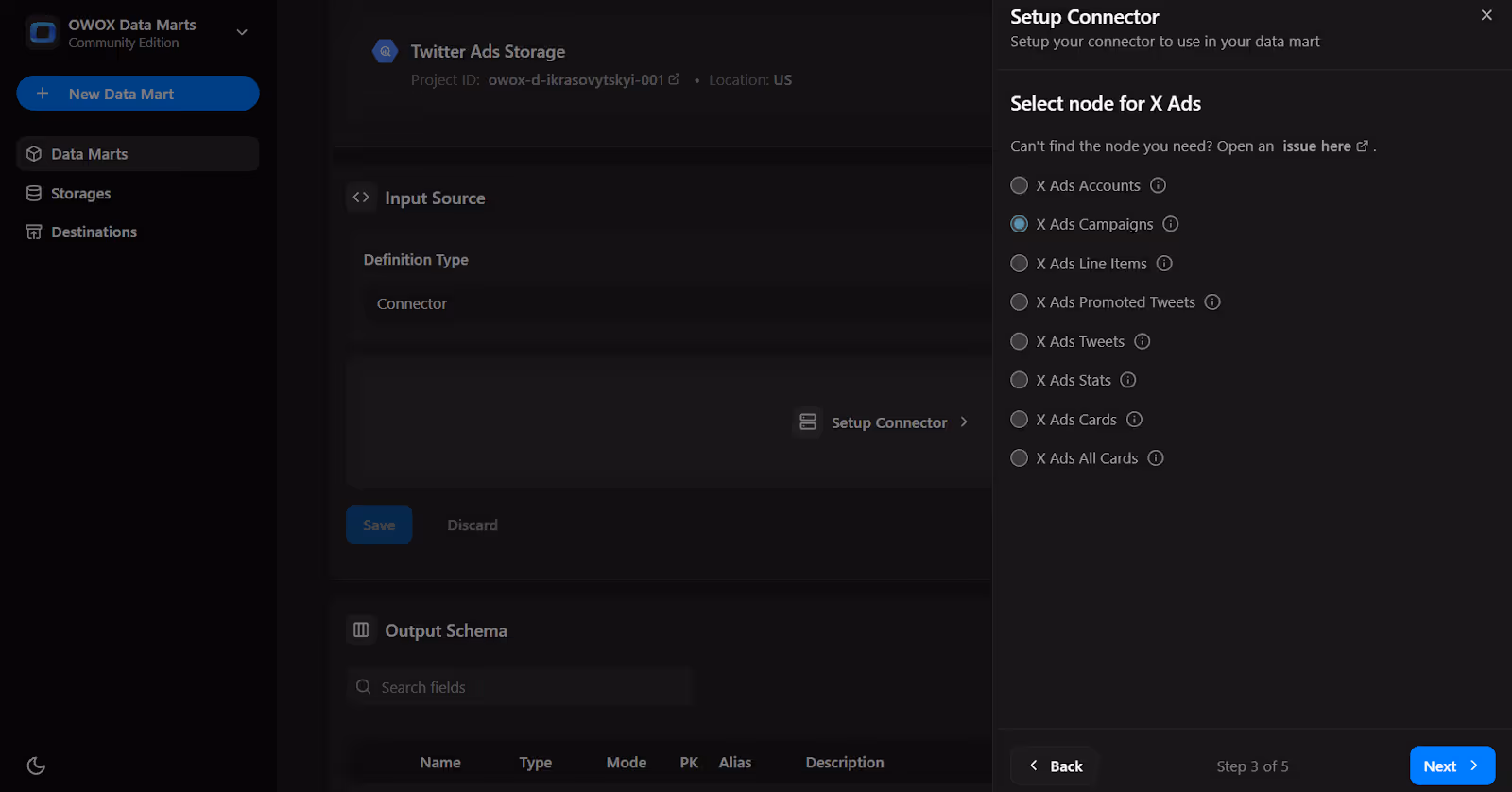Go Back to previous step
The height and width of the screenshot is (792, 1512).
pos(1055,766)
